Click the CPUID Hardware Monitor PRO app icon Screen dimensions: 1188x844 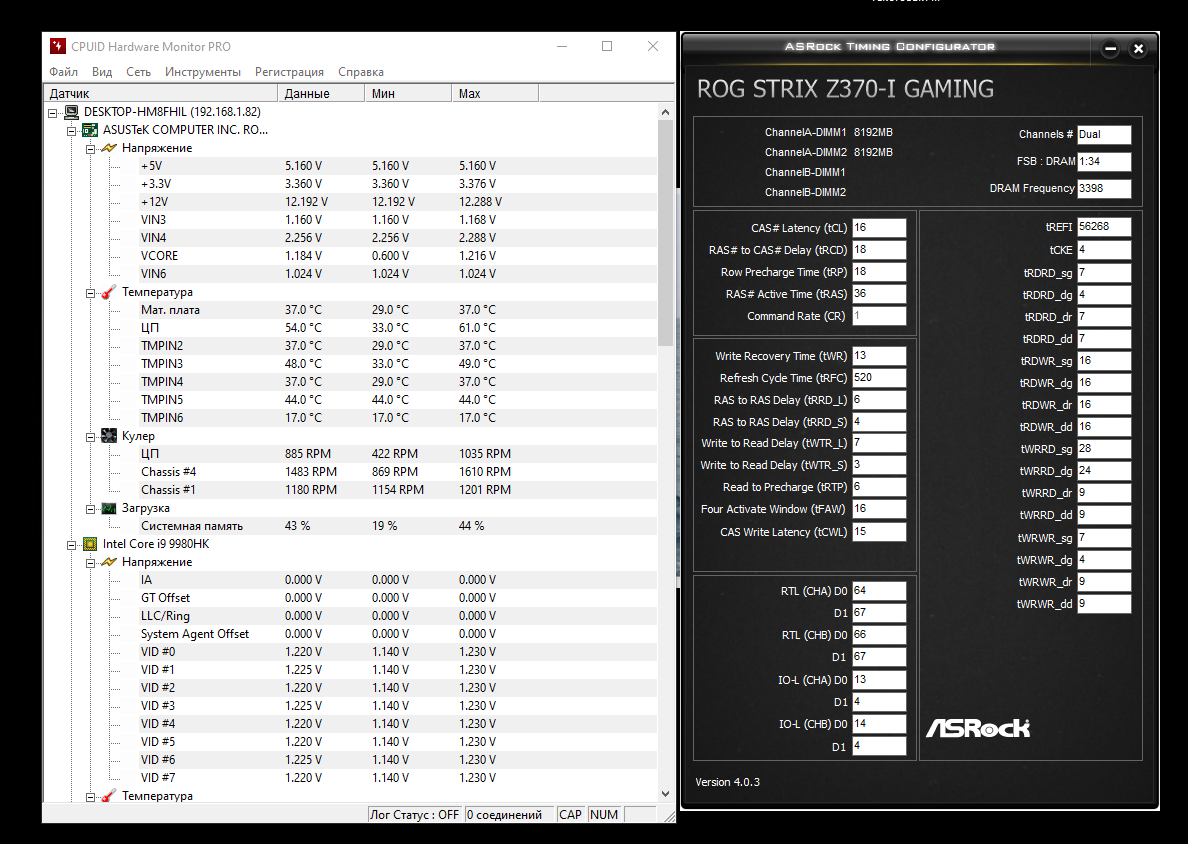coord(58,46)
